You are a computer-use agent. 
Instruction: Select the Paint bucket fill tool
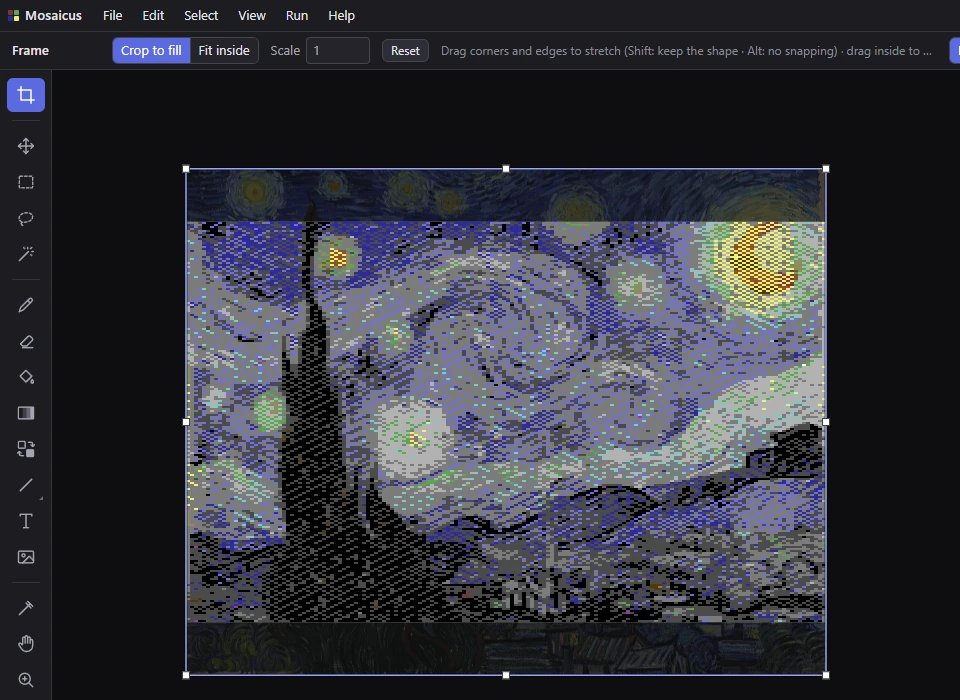26,377
